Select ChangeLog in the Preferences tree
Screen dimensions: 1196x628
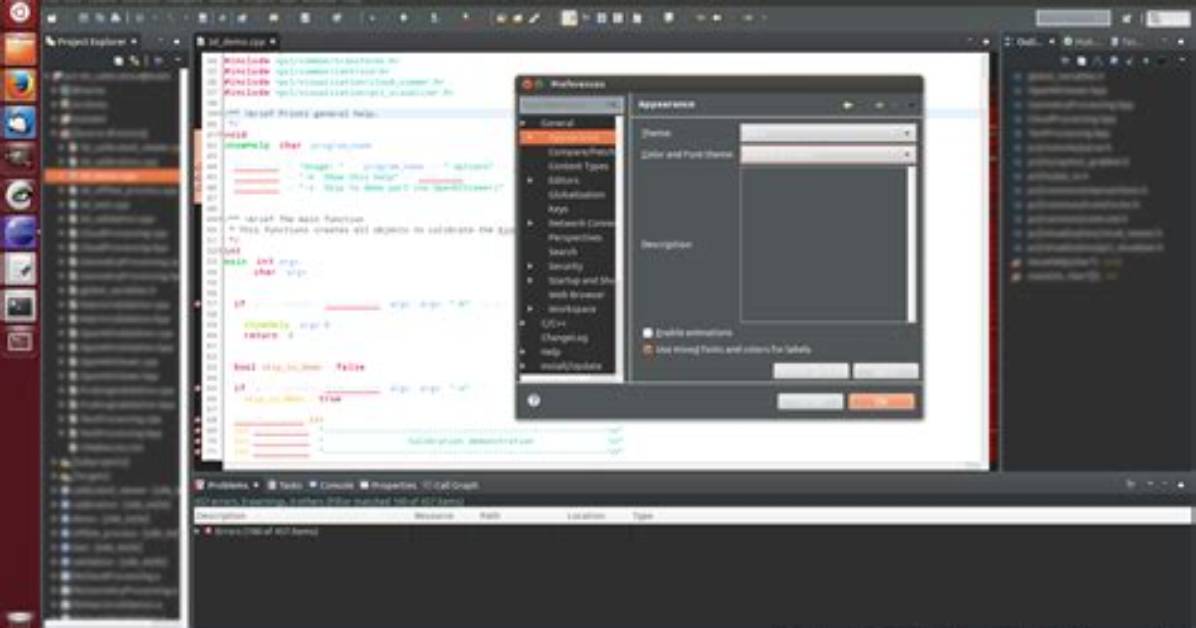coord(564,337)
